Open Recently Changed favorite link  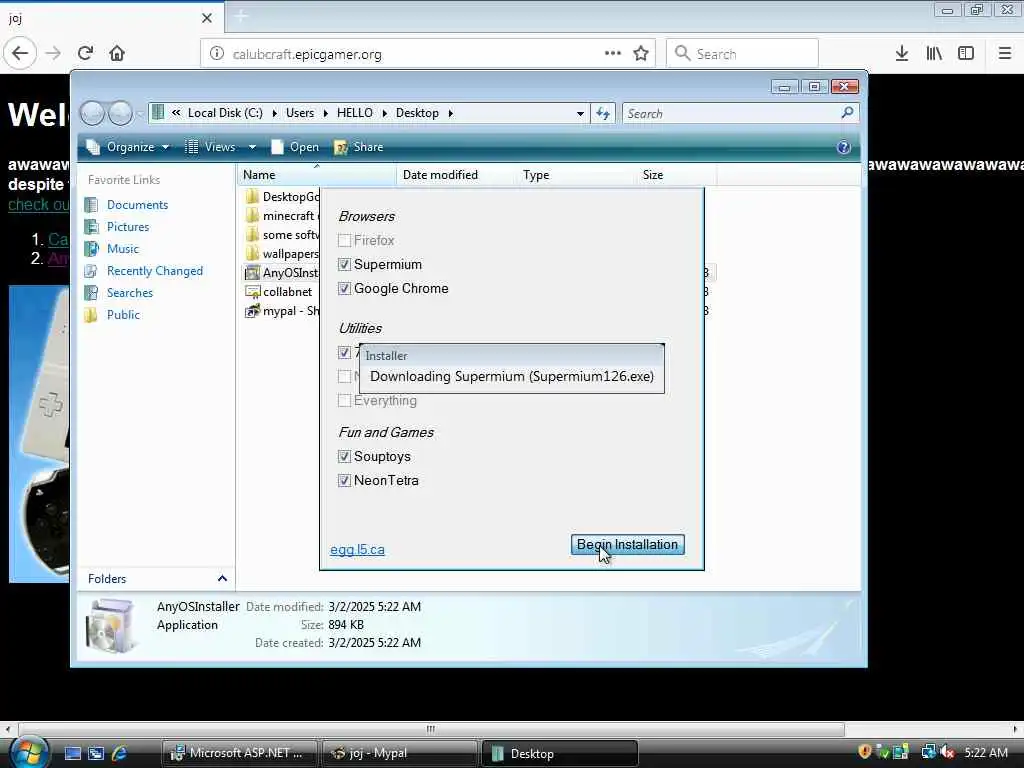pos(154,271)
